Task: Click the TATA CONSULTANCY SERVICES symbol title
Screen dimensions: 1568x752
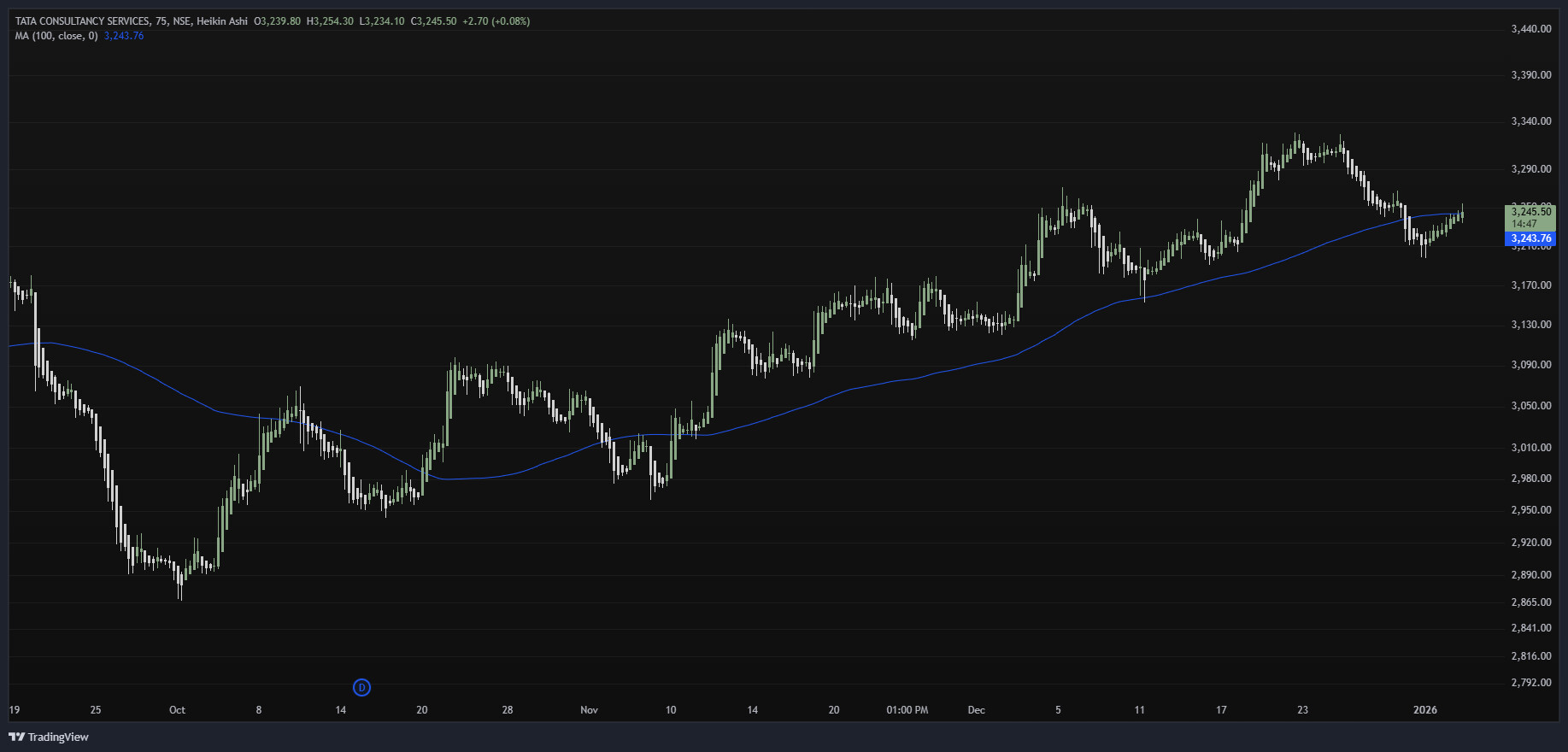Action: click(x=82, y=21)
